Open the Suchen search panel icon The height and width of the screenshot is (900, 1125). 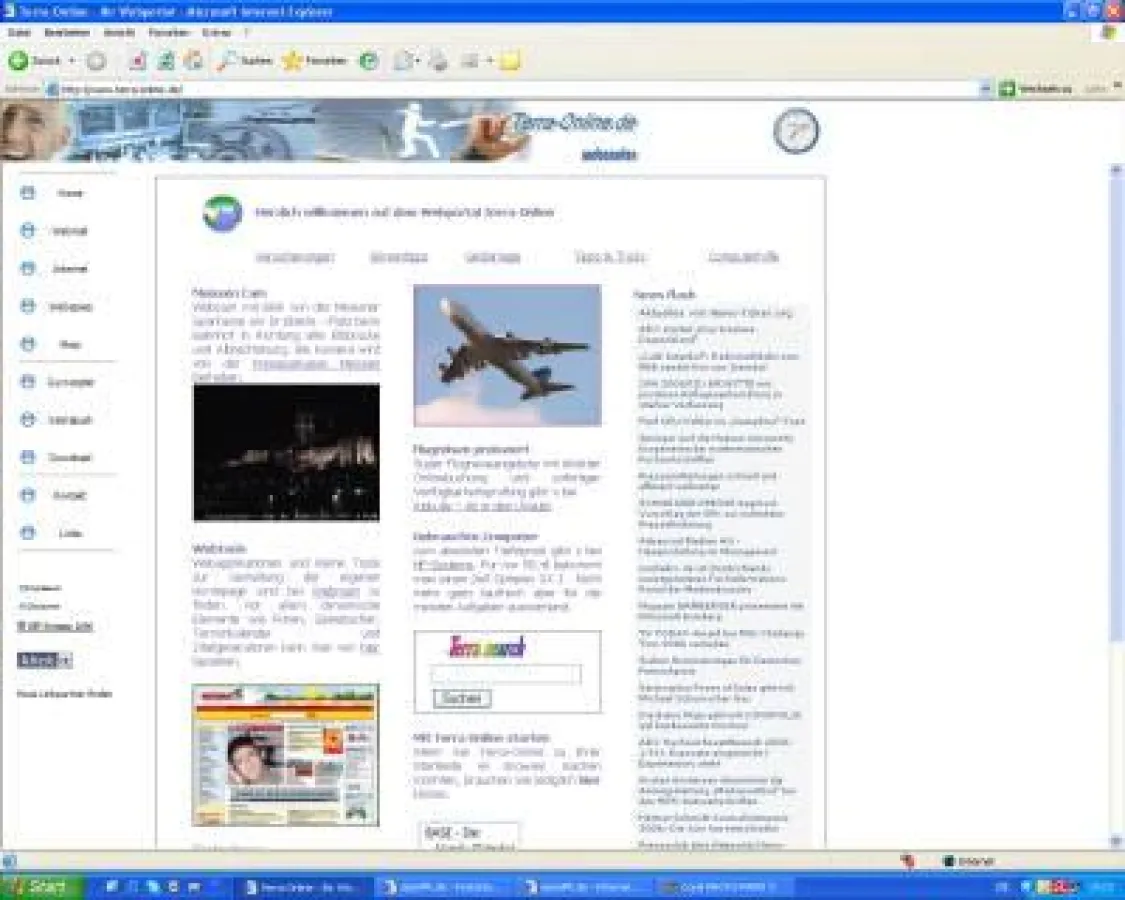pyautogui.click(x=222, y=60)
